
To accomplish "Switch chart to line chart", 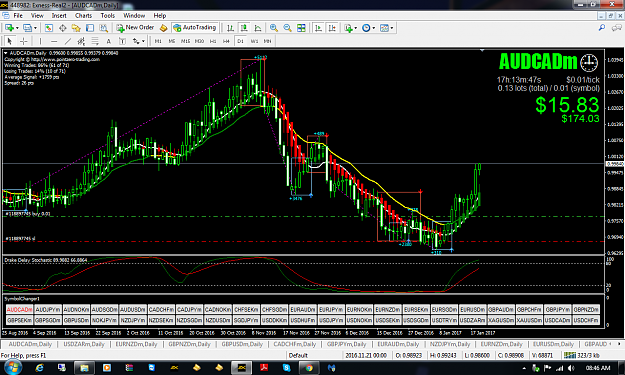I will pyautogui.click(x=258, y=28).
